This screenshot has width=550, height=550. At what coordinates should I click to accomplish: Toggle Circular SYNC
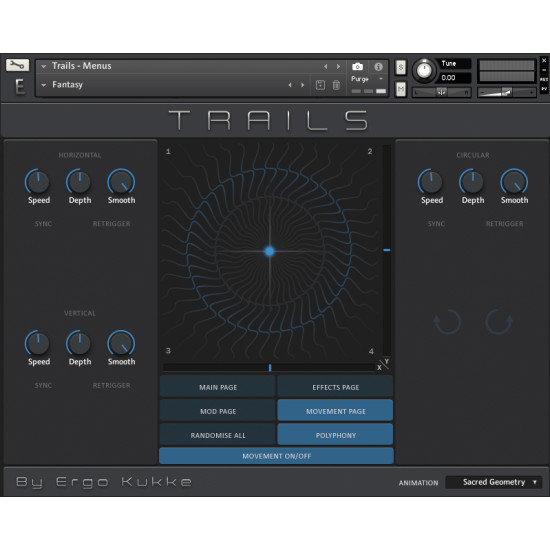click(436, 224)
